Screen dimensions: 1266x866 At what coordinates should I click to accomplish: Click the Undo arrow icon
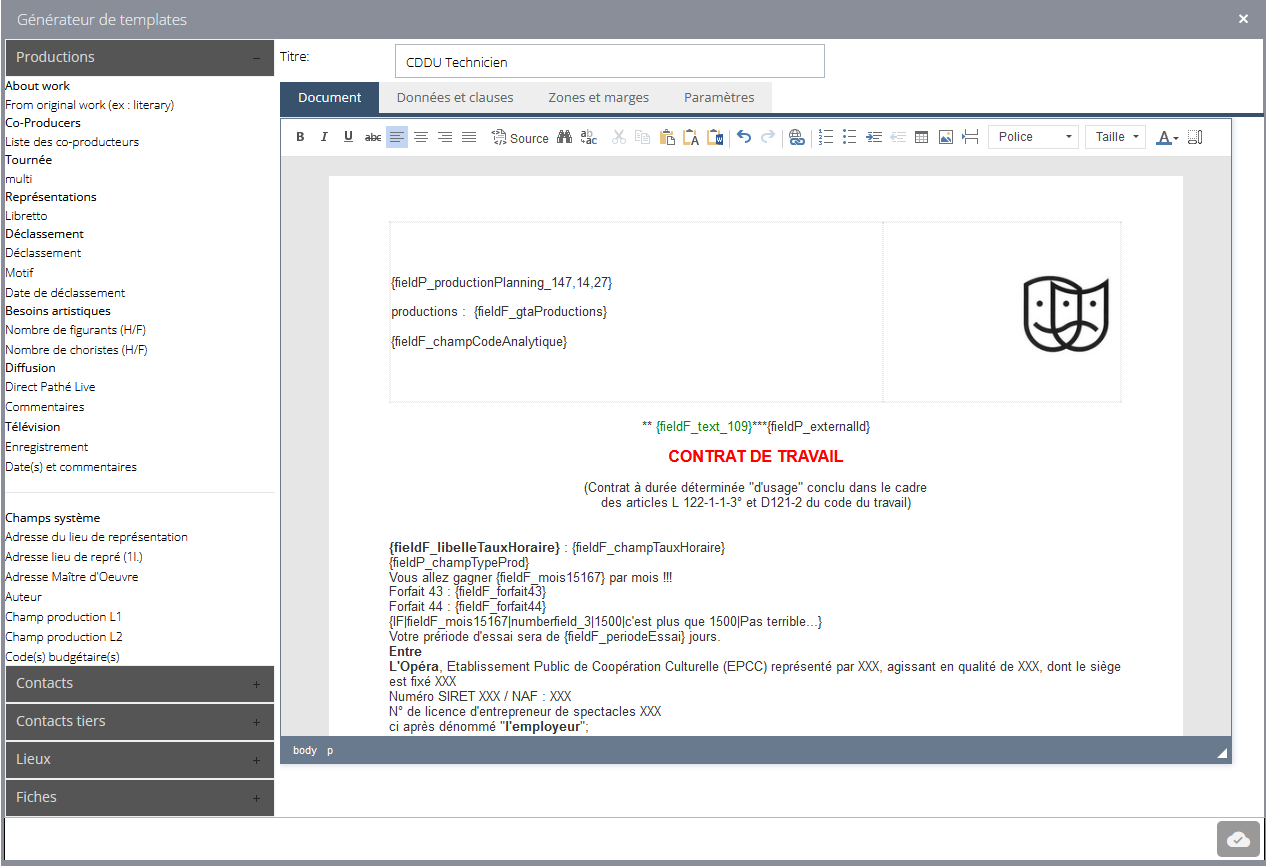click(744, 137)
